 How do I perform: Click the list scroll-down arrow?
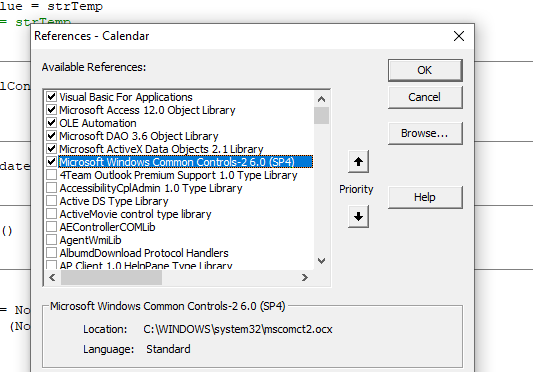tap(321, 261)
